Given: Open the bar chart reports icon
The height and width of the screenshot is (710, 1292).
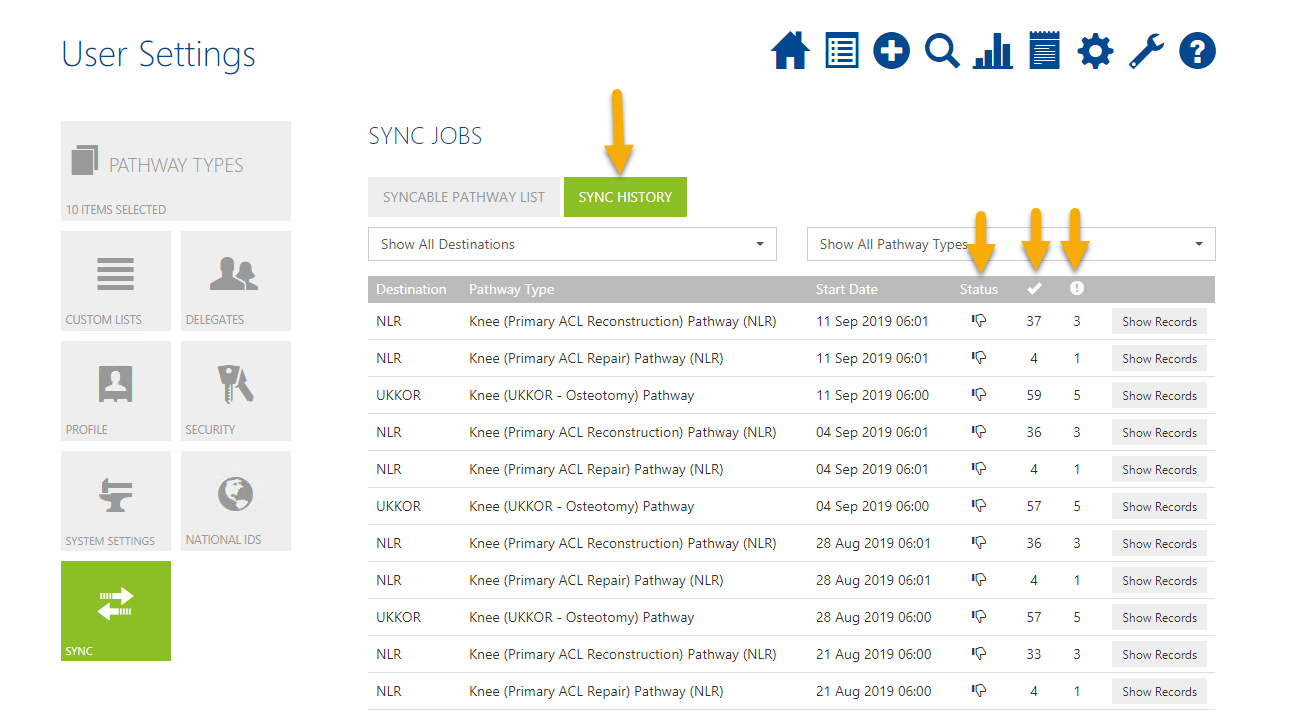Looking at the screenshot, I should 992,50.
